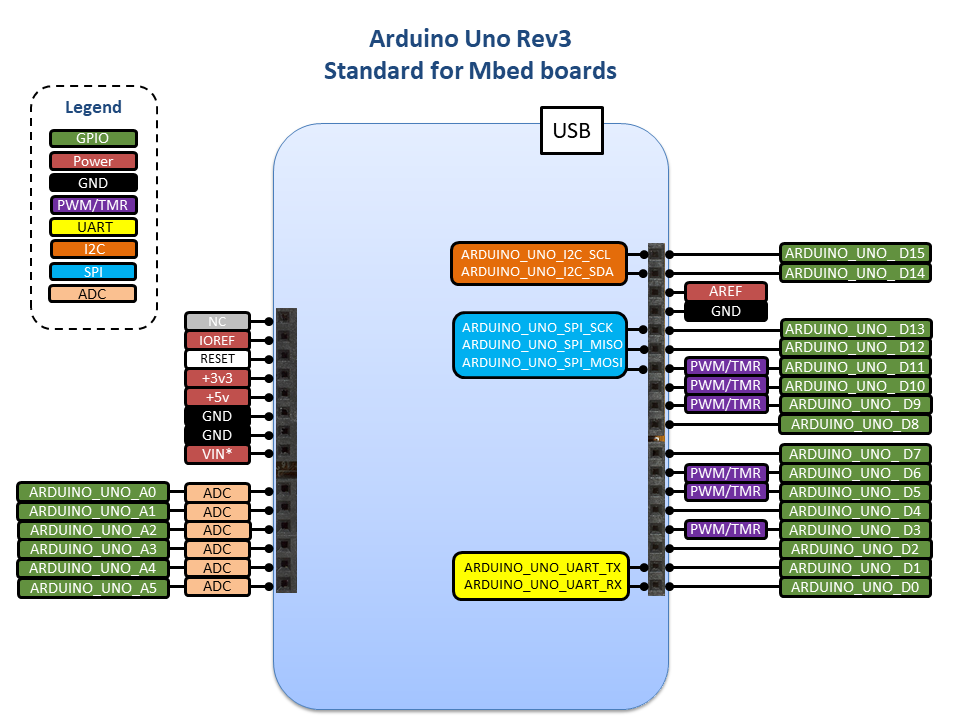Click the blue SPI legend entry
960x720 pixels.
[x=93, y=272]
